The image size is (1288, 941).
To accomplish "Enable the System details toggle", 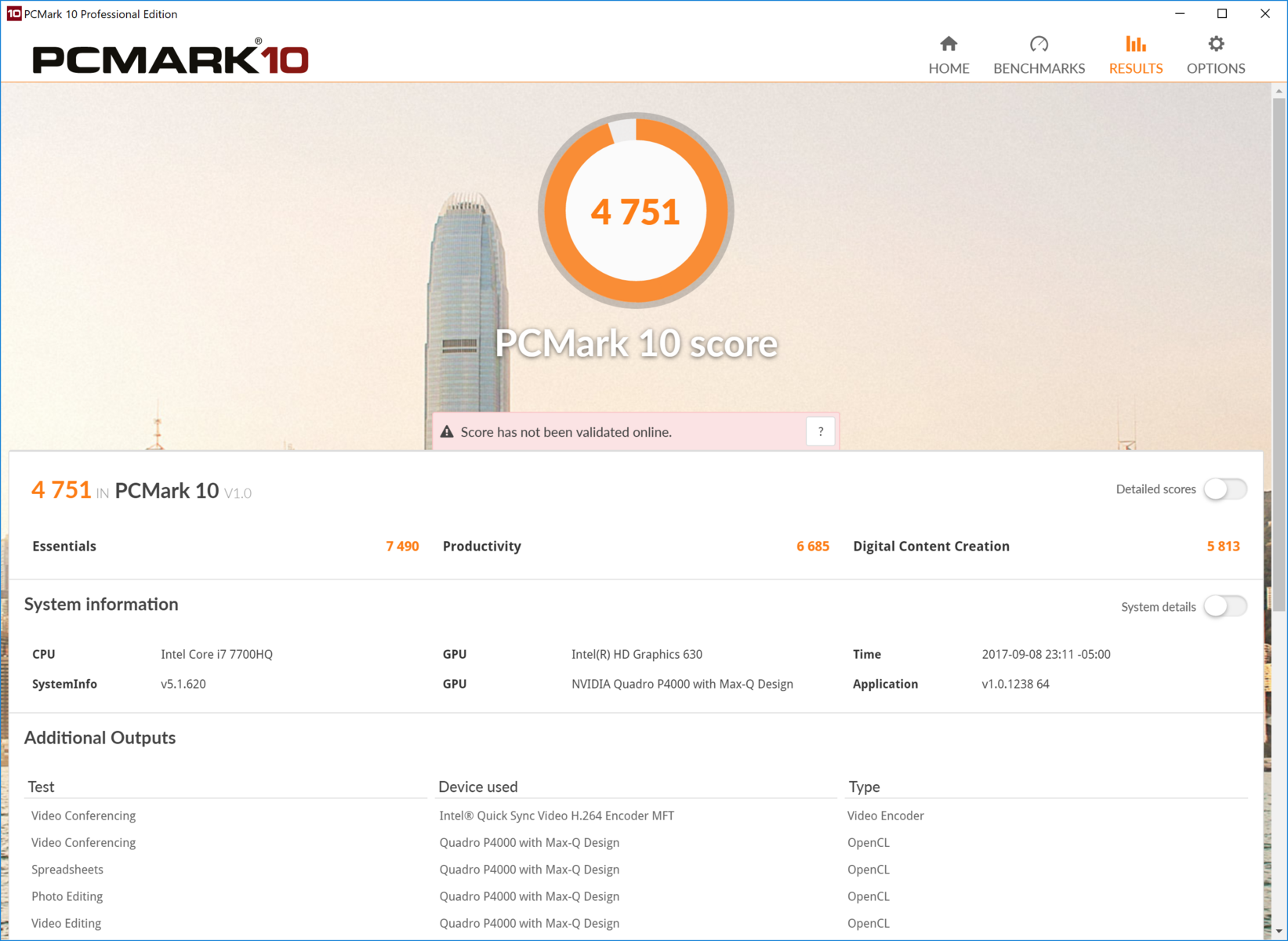I will (x=1225, y=606).
